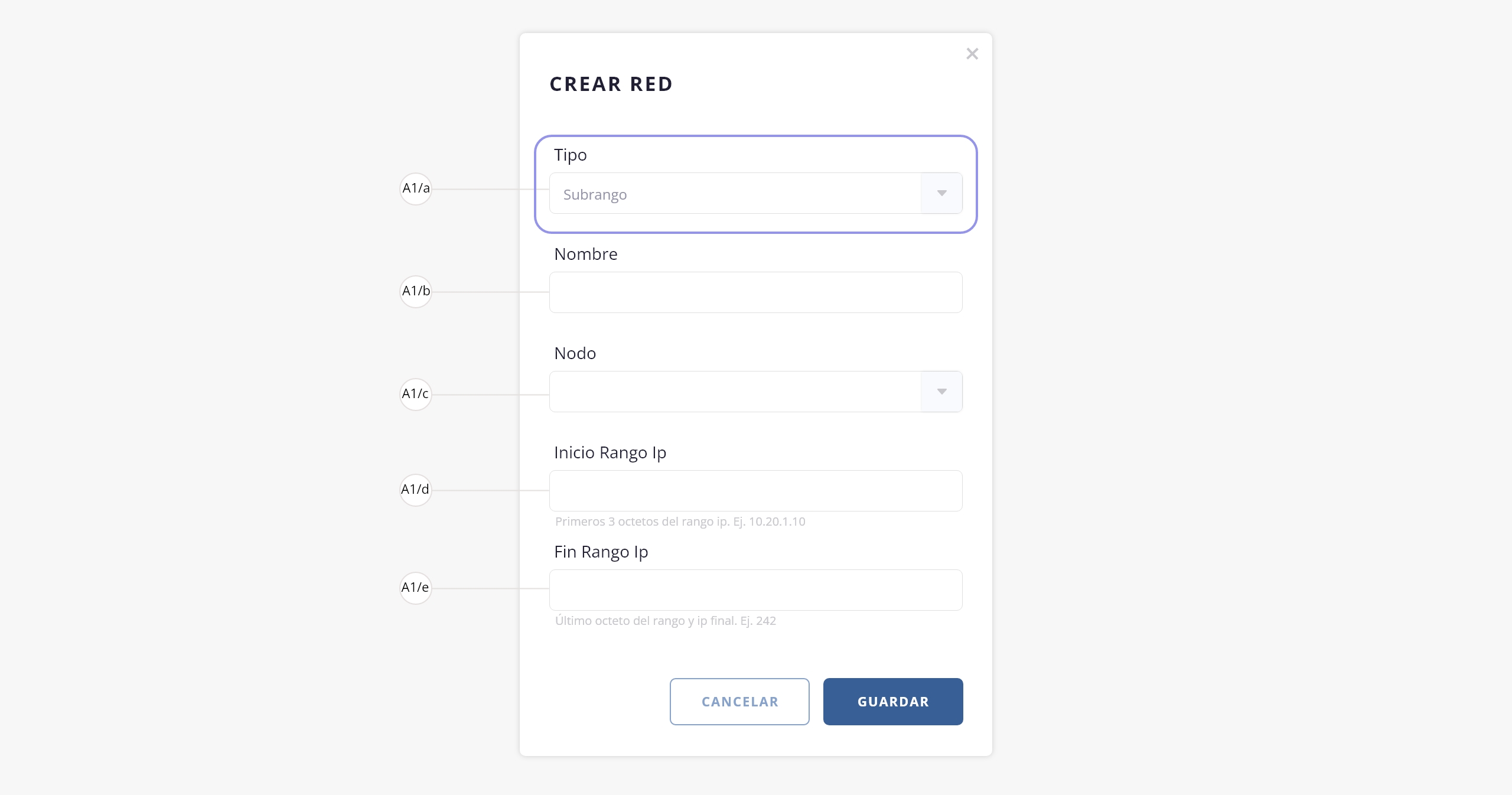The height and width of the screenshot is (795, 1512).
Task: Close the Crear Red dialog
Action: (x=972, y=54)
